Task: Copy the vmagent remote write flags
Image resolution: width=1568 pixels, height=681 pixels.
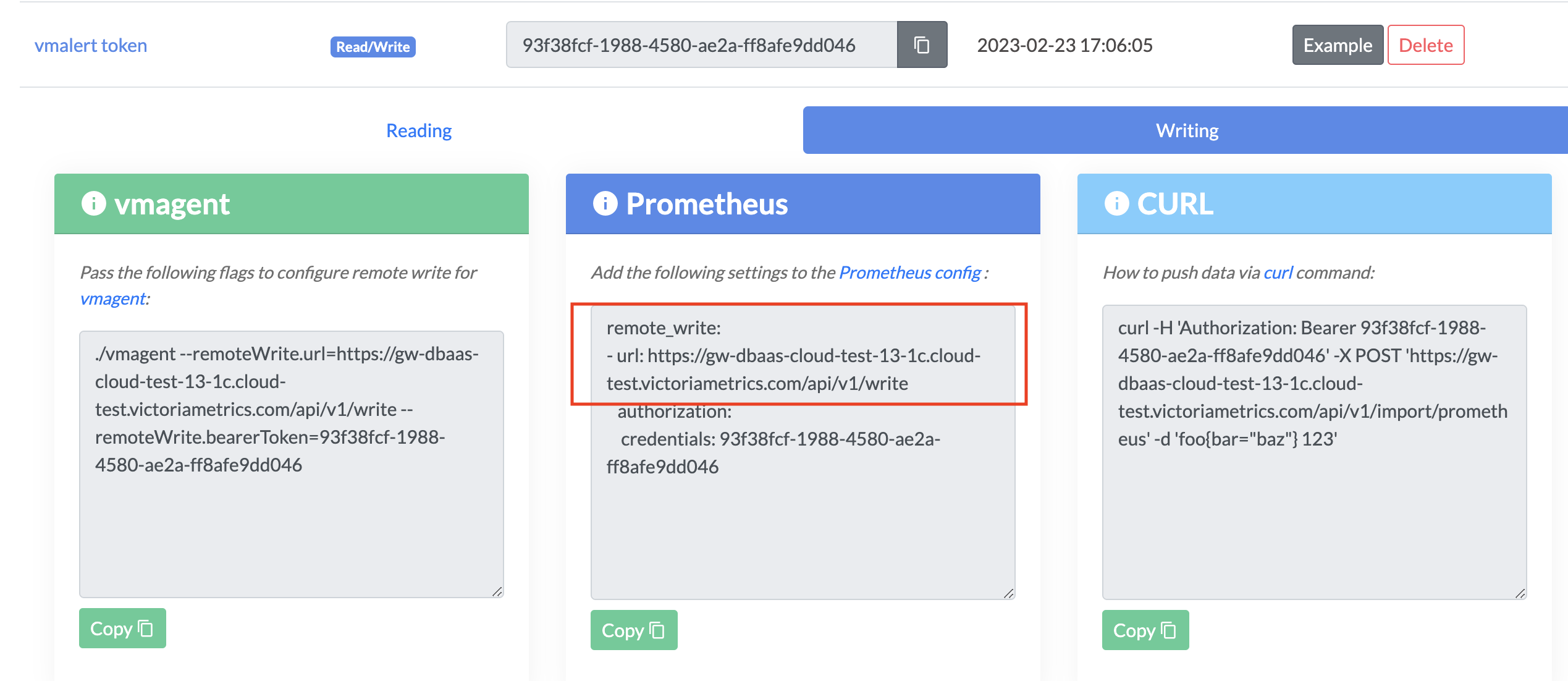Action: click(122, 628)
